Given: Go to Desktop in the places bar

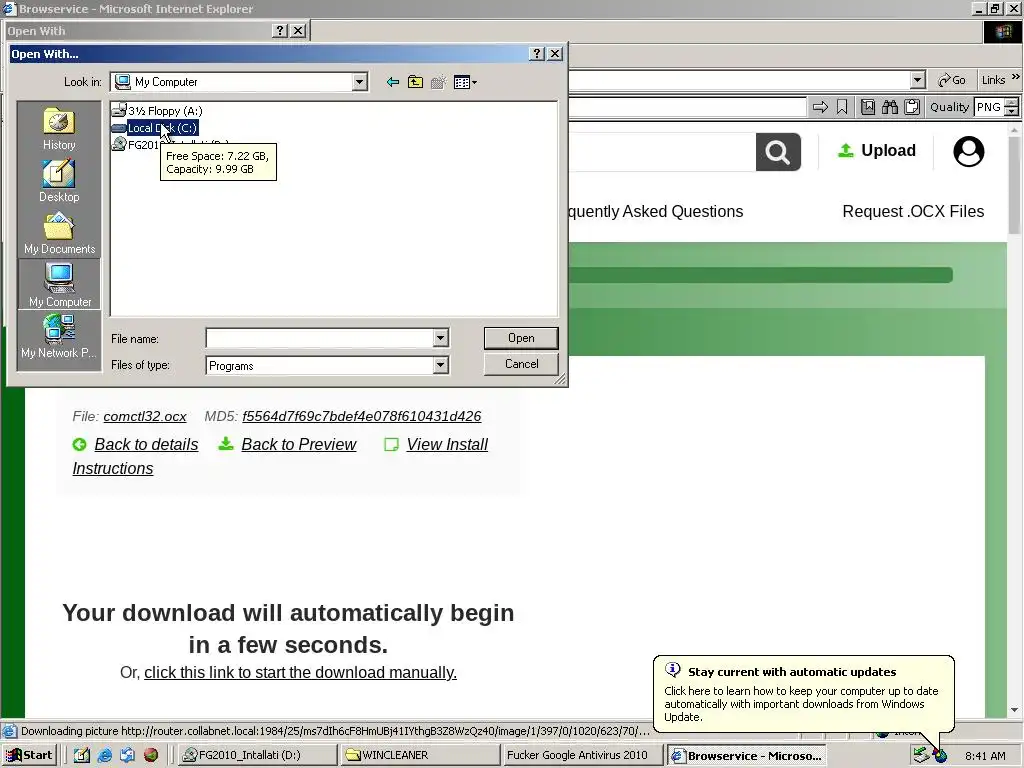Looking at the screenshot, I should click(59, 181).
